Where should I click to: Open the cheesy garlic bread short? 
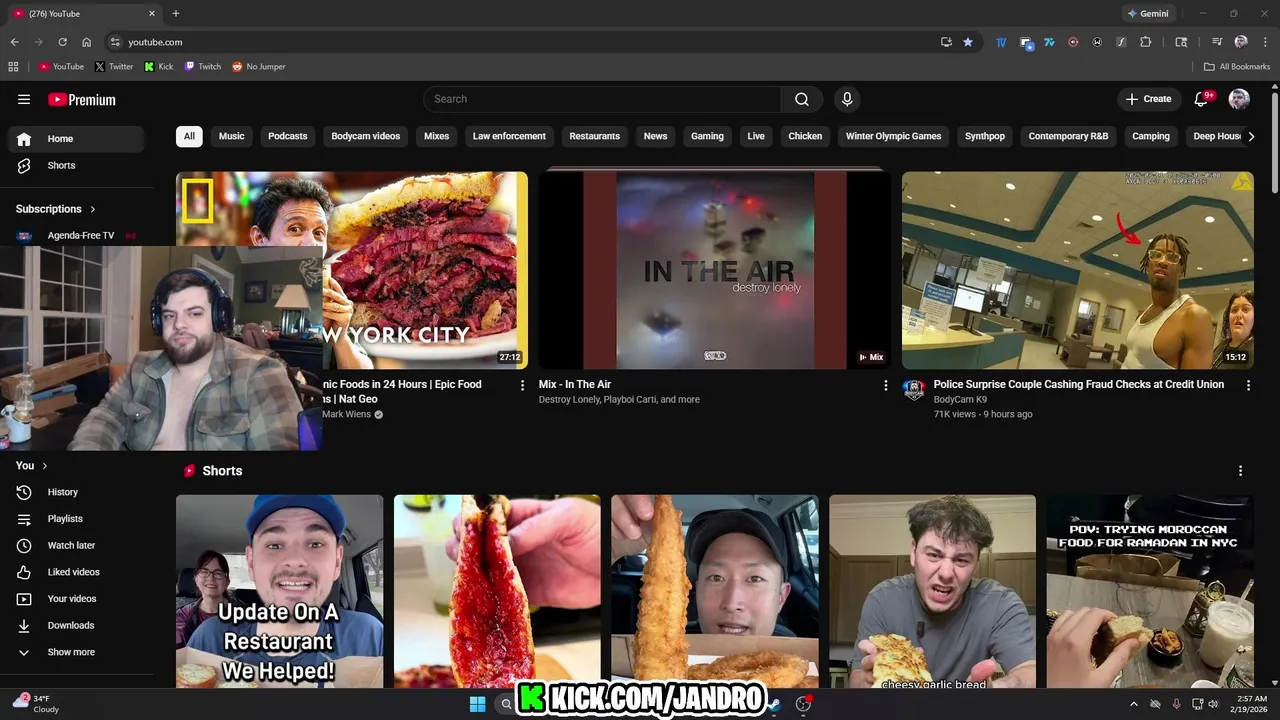click(x=932, y=591)
